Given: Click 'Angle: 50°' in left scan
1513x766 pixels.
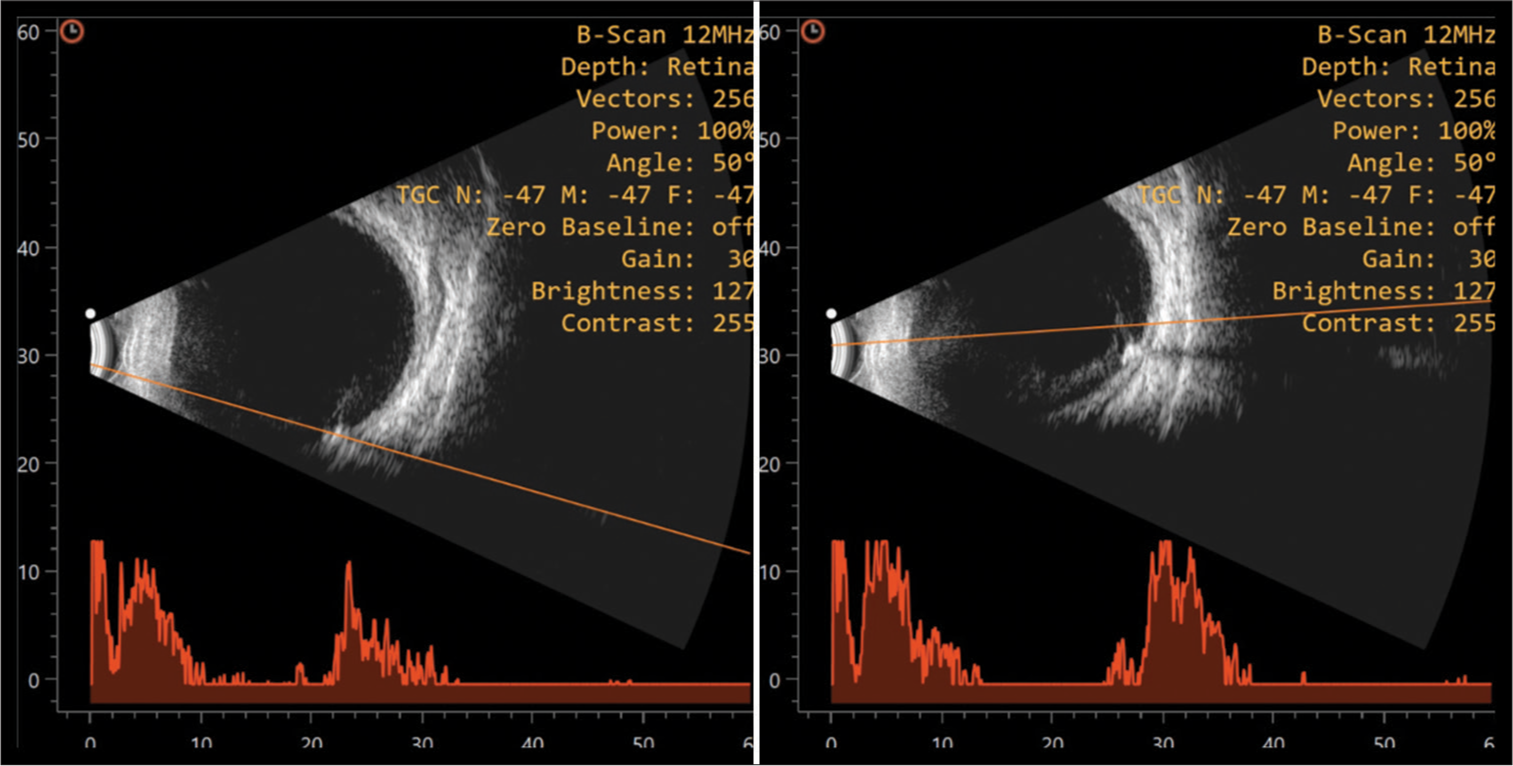Looking at the screenshot, I should click(680, 163).
